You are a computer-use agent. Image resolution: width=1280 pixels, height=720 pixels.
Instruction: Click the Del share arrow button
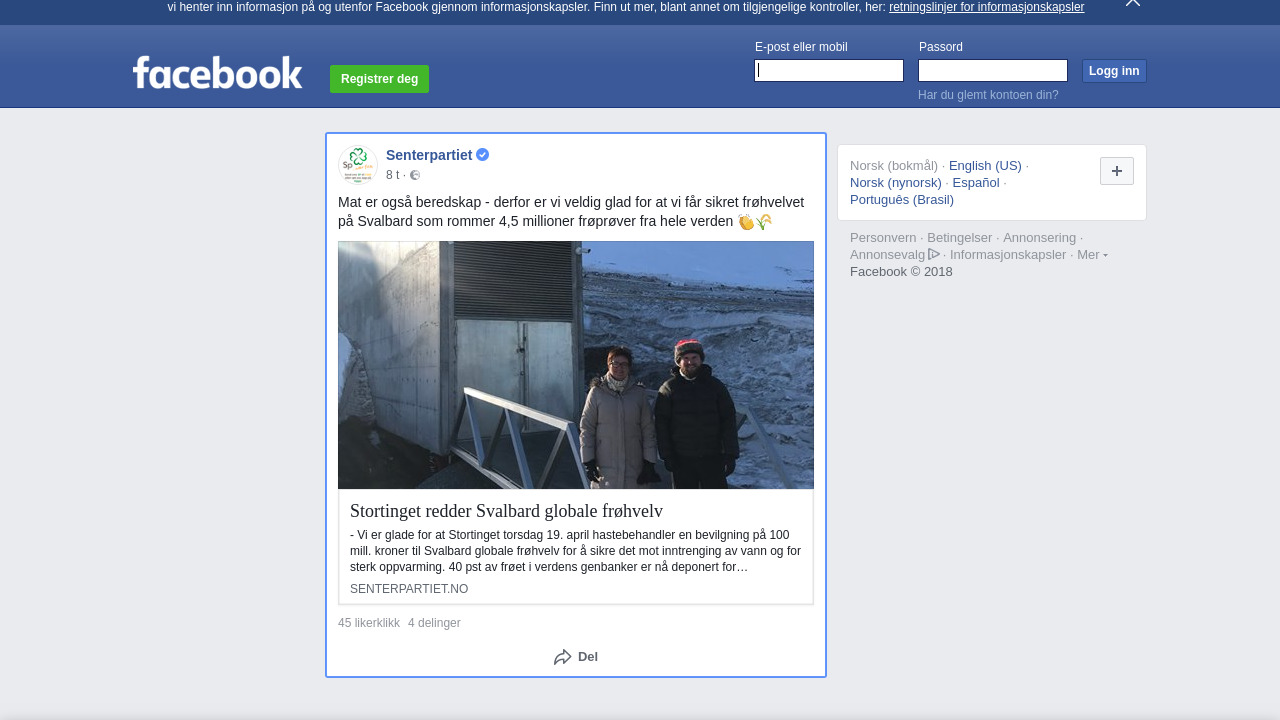[576, 657]
